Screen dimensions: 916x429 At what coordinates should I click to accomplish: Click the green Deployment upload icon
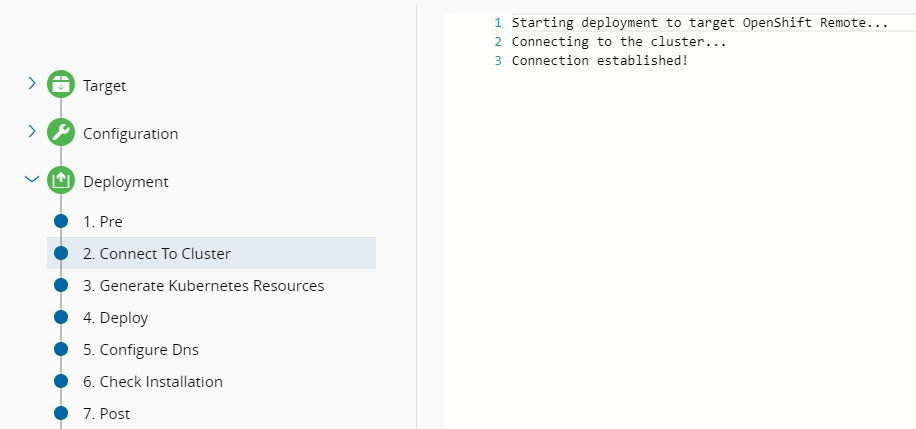(x=61, y=181)
